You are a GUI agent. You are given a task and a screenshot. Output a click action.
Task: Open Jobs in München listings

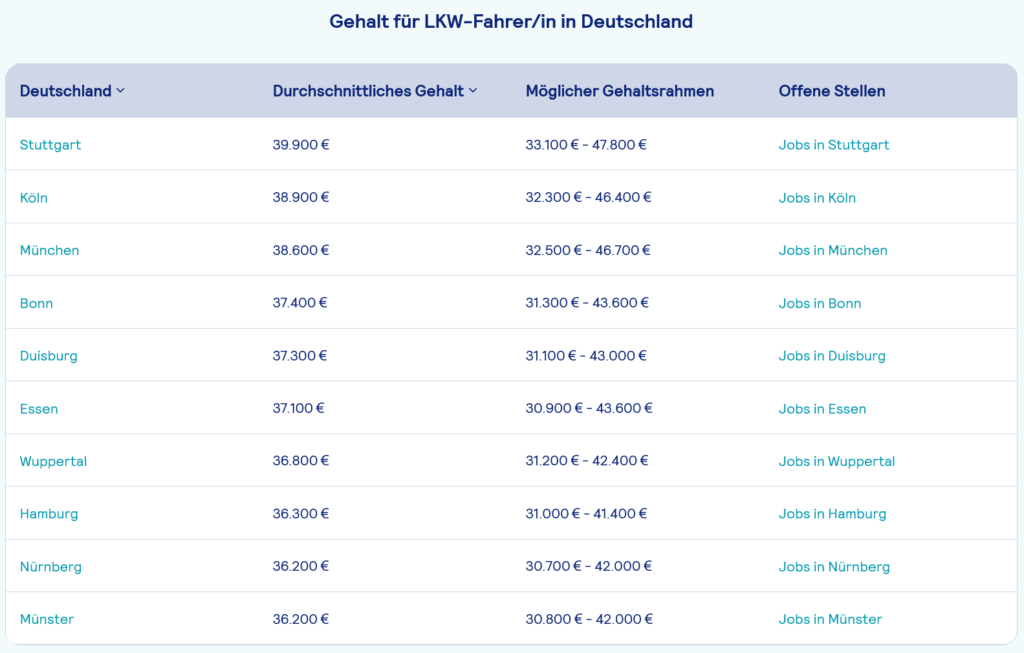coord(833,250)
